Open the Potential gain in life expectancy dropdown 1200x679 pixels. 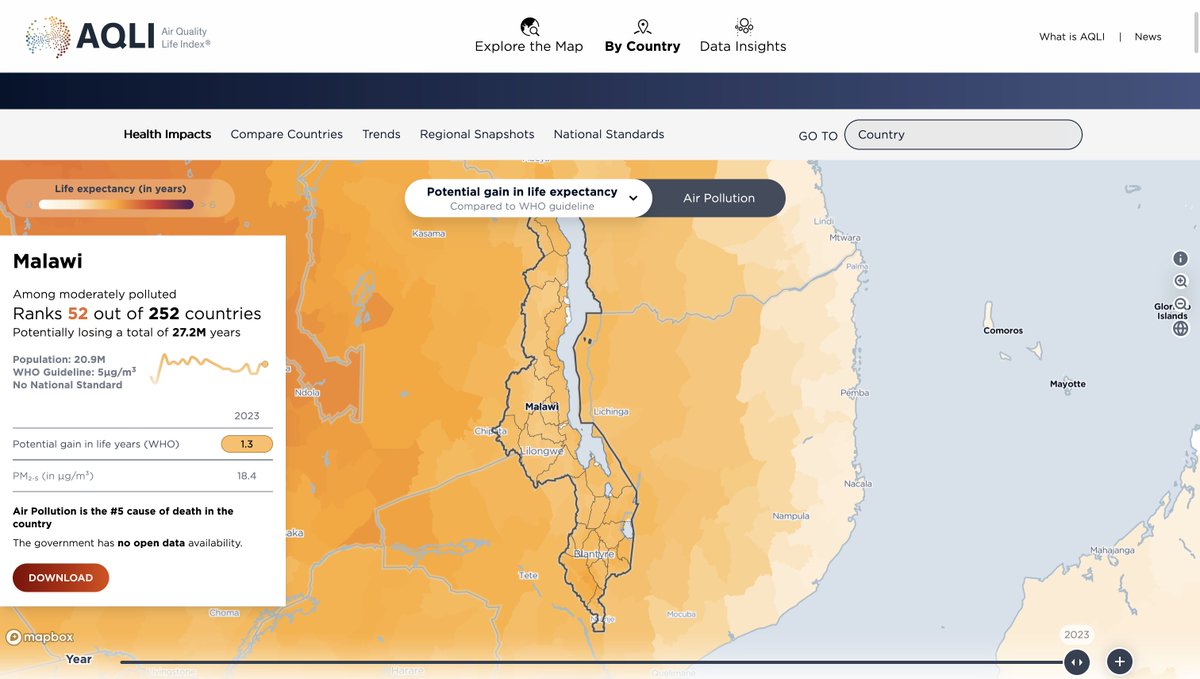(x=633, y=198)
